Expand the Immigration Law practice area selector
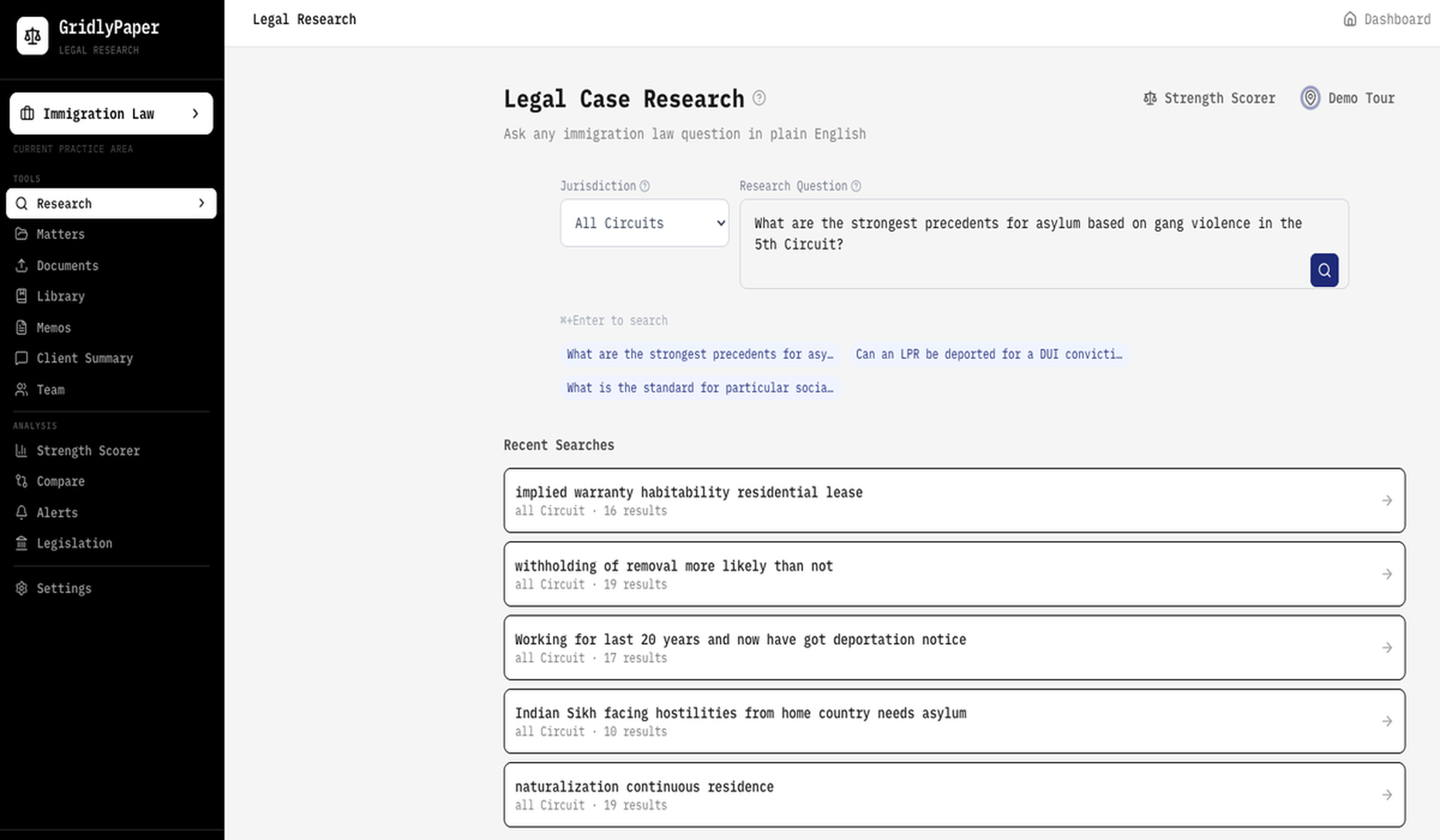The width and height of the screenshot is (1440, 840). pos(111,113)
